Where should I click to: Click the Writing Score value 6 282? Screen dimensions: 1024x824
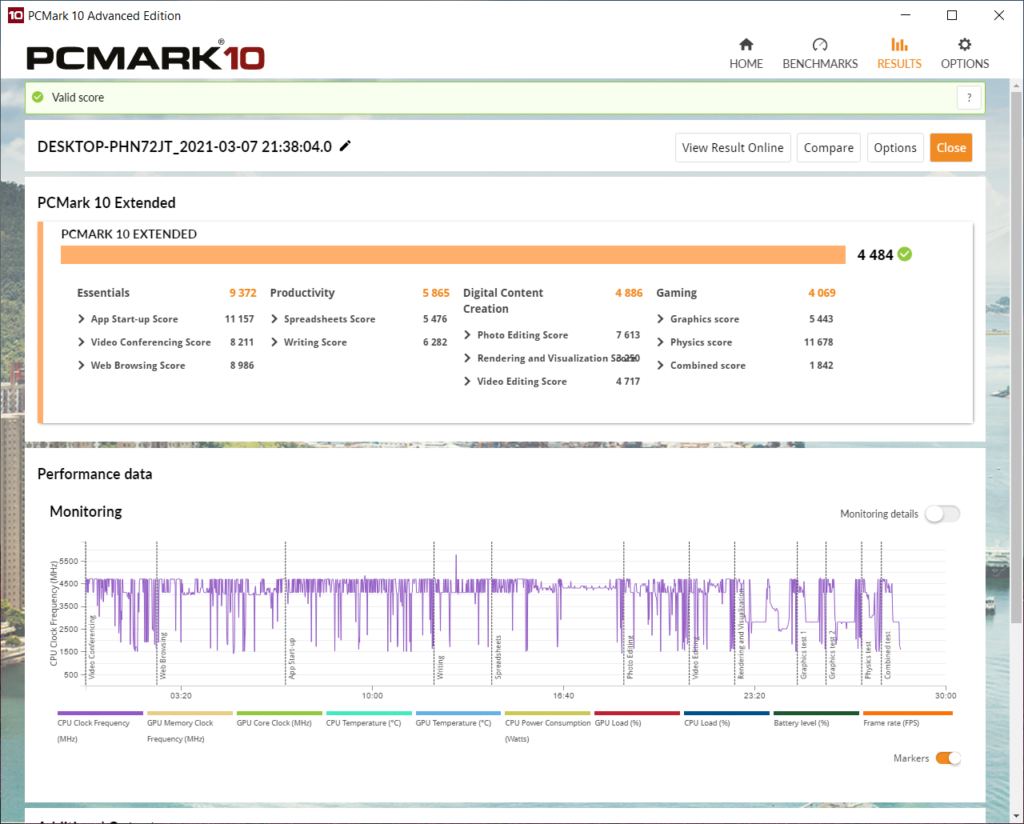coord(435,342)
